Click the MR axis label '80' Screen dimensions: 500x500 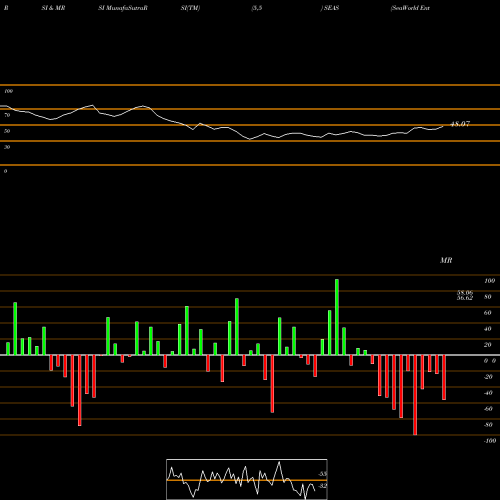pyautogui.click(x=488, y=297)
